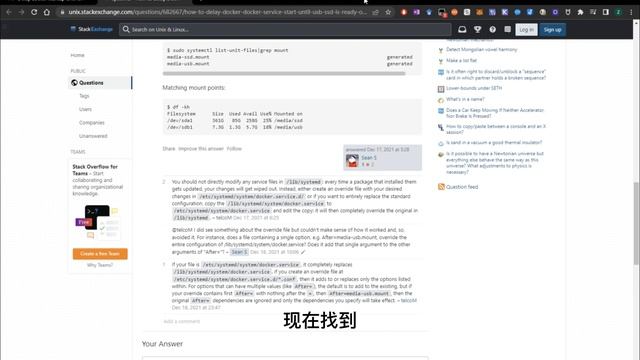This screenshot has height=360, width=640.
Task: Click the Questions globe icon in sidebar
Action: [74, 82]
